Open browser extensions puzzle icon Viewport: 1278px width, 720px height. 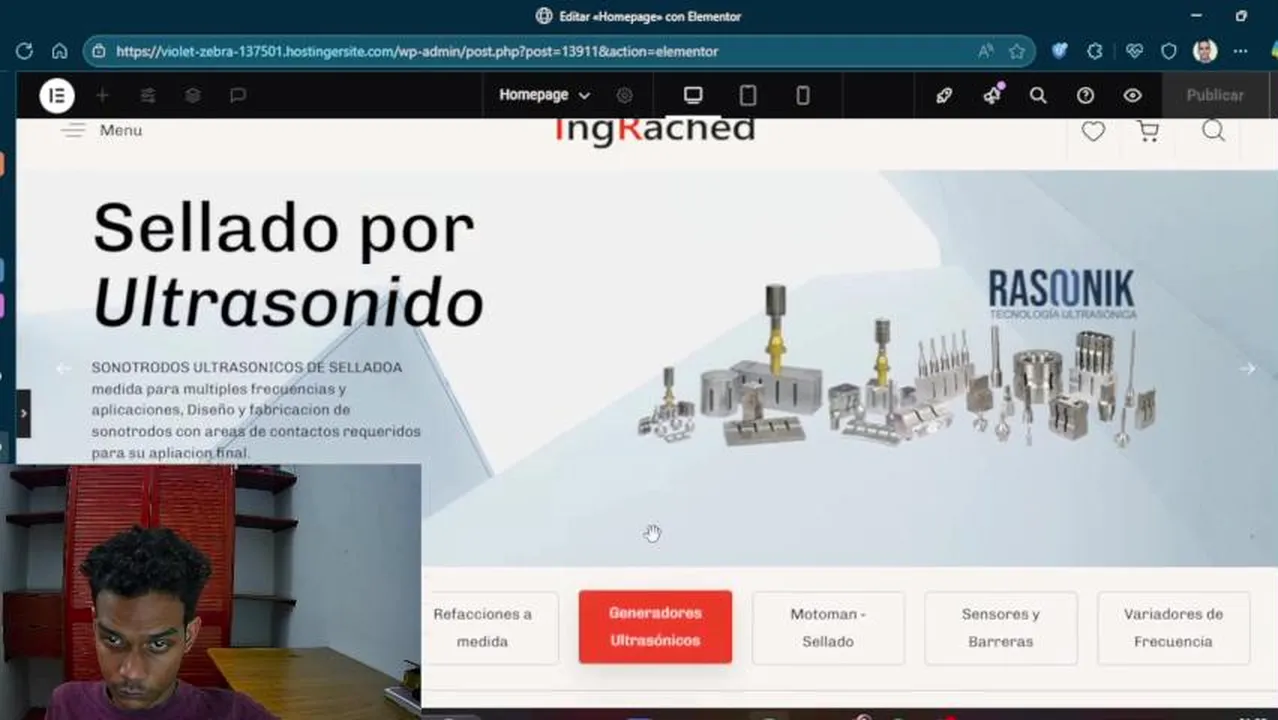click(1095, 51)
